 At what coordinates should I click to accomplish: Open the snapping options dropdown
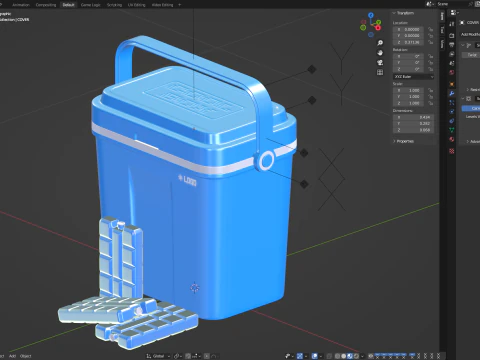tap(195, 356)
